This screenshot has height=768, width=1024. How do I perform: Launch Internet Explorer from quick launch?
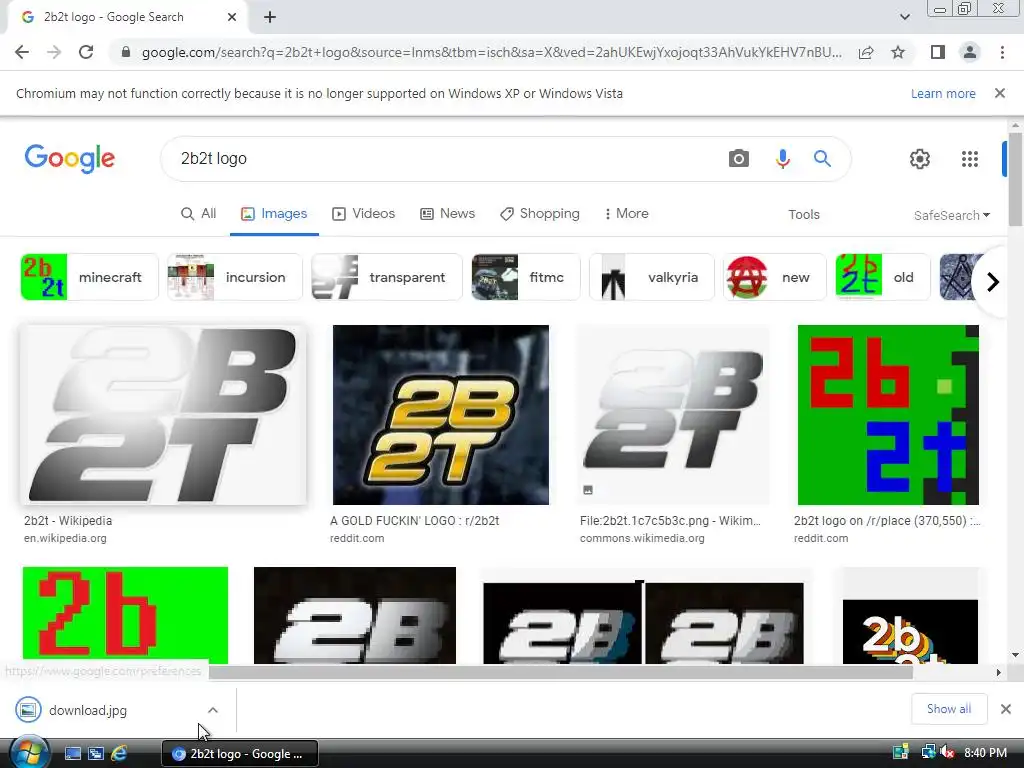(x=119, y=753)
